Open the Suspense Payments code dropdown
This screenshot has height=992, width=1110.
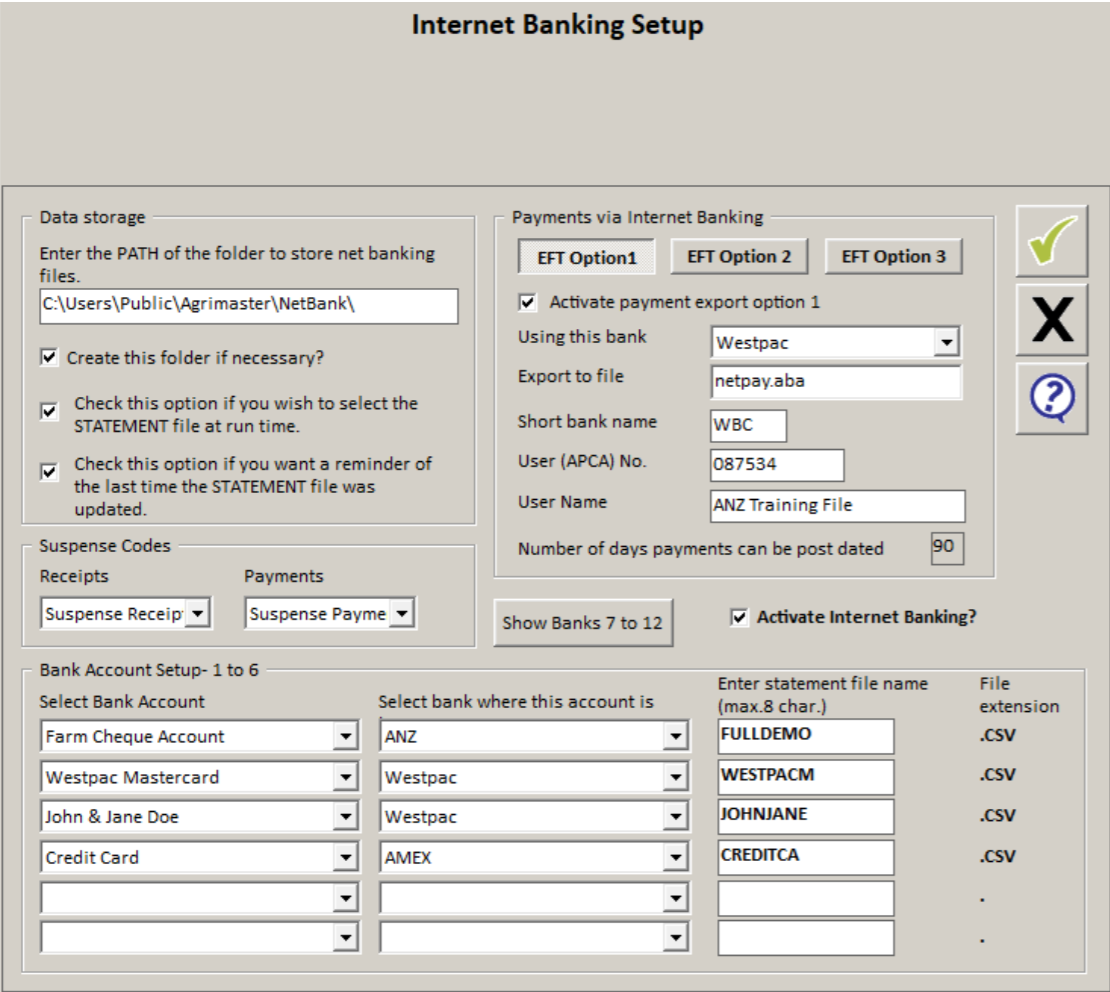coord(402,613)
